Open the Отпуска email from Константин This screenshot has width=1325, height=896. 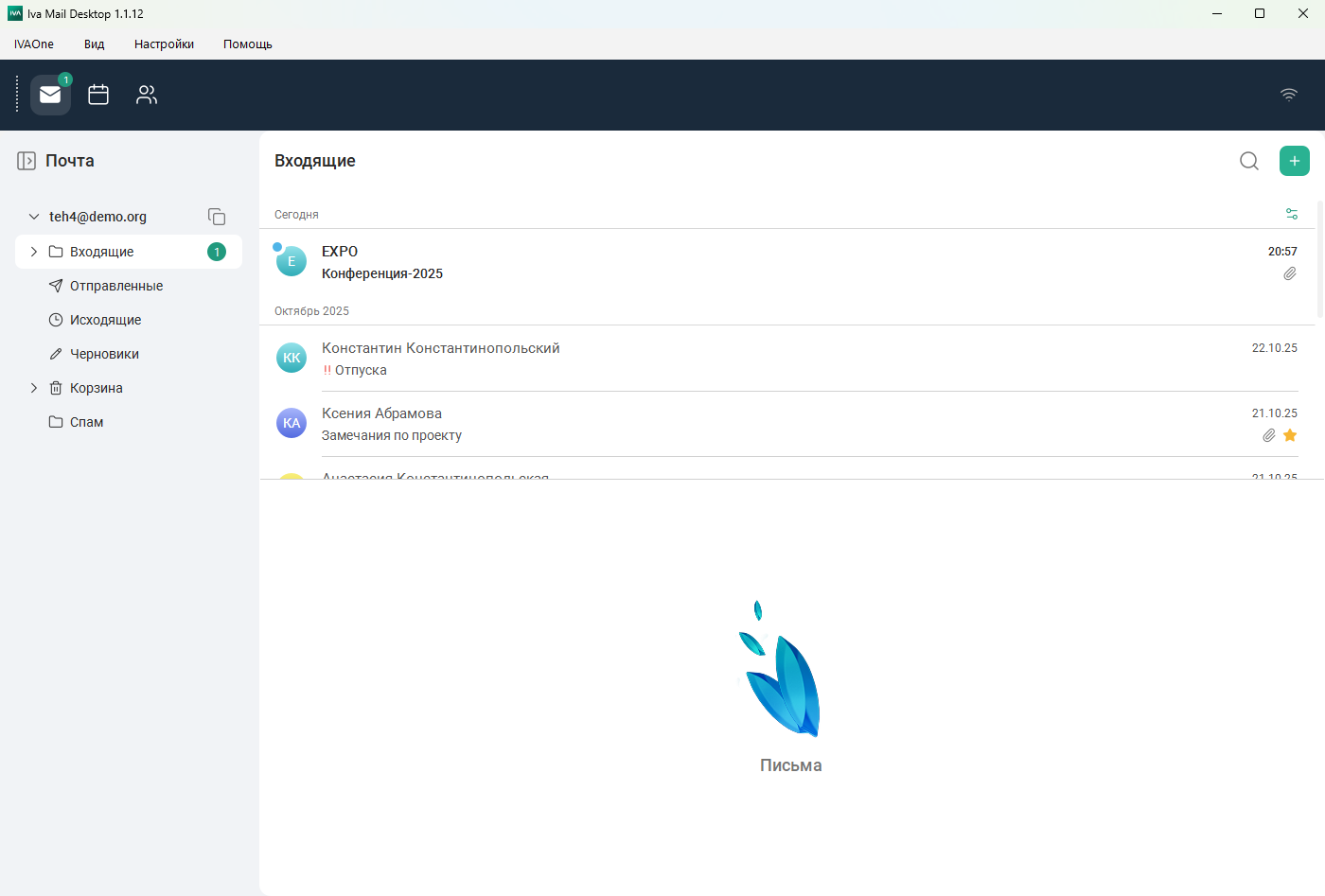tap(757, 359)
